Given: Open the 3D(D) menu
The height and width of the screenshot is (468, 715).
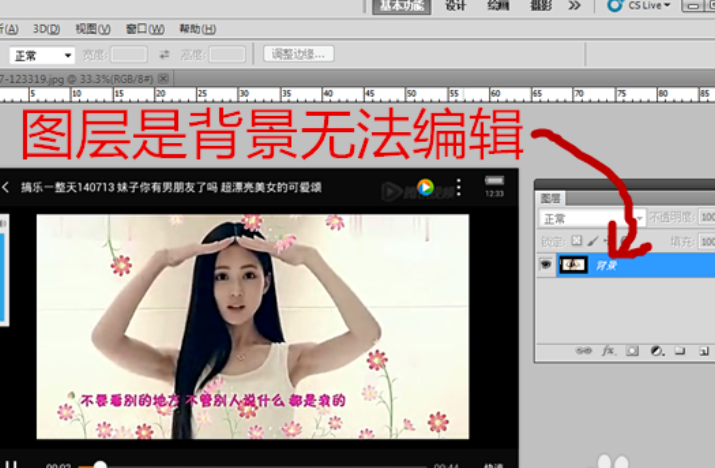Looking at the screenshot, I should [x=47, y=29].
